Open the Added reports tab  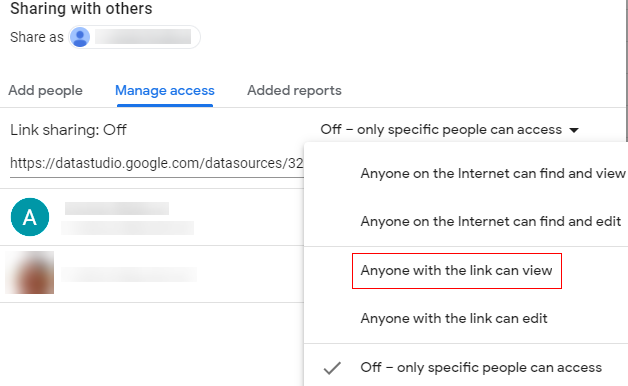(294, 90)
